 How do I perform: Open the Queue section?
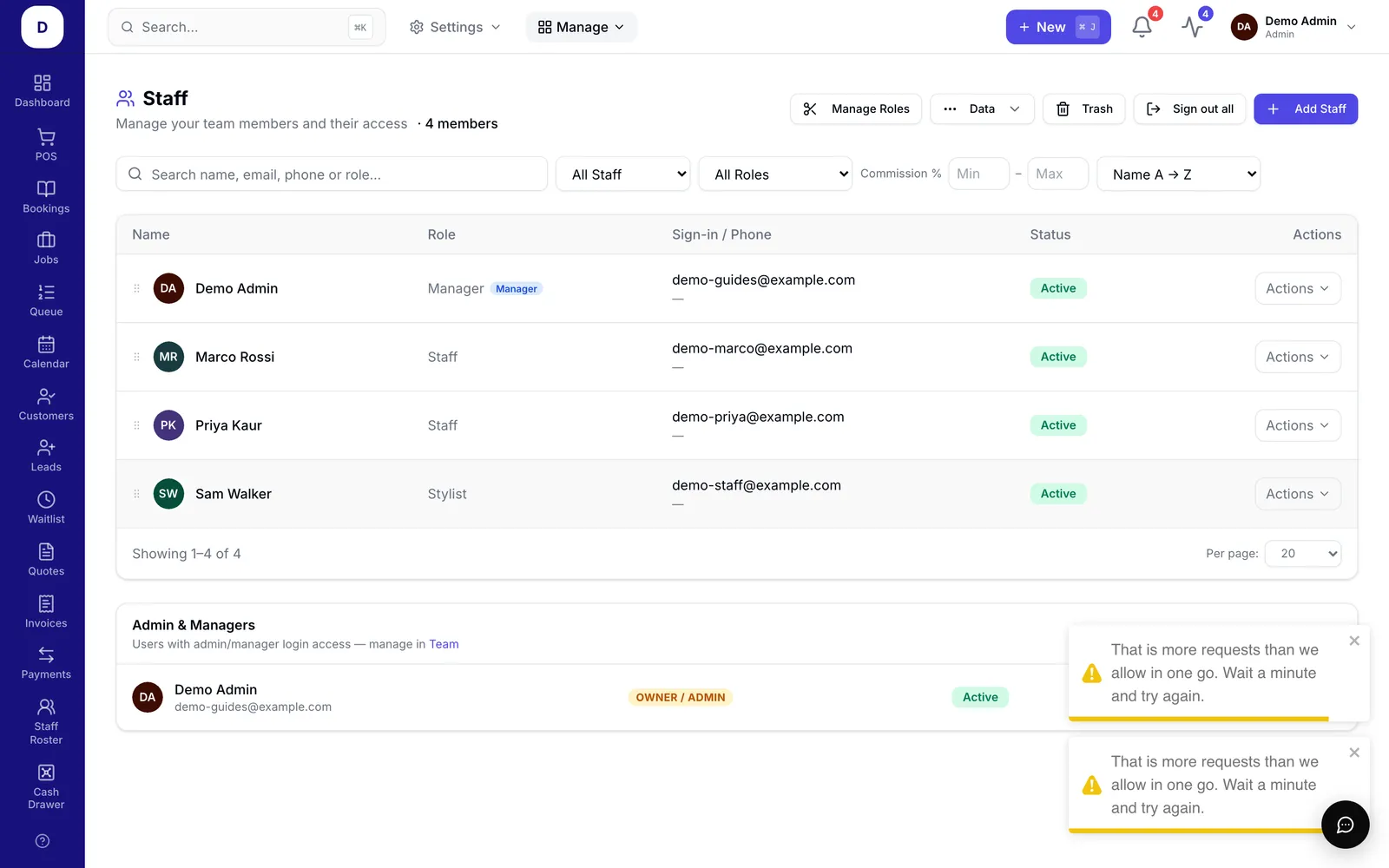tap(46, 300)
